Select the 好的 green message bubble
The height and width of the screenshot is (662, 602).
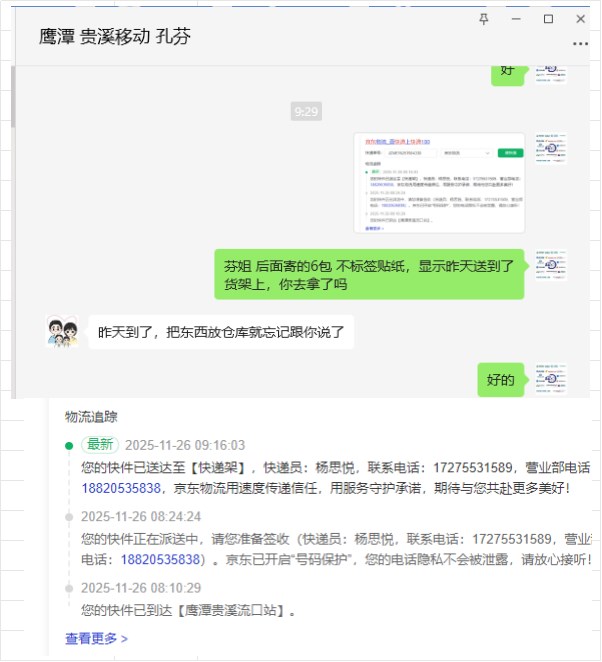pyautogui.click(x=501, y=380)
